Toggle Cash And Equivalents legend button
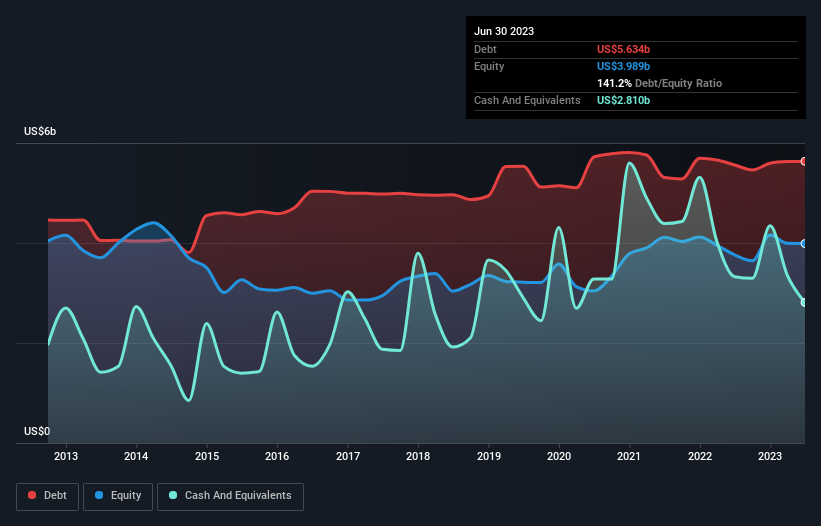Image resolution: width=821 pixels, height=526 pixels. coord(230,496)
